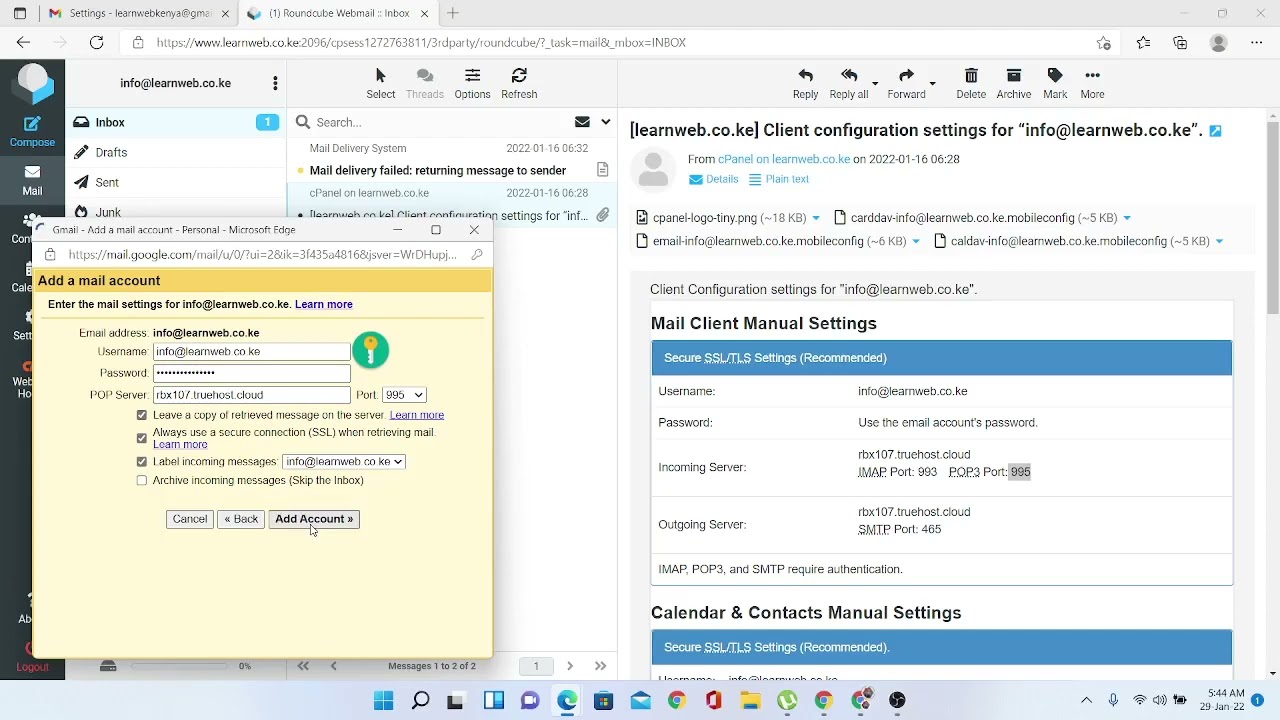Image resolution: width=1280 pixels, height=720 pixels.
Task: Open dropdown for caldav-info mobileconfig attachment
Action: [x=1218, y=241]
